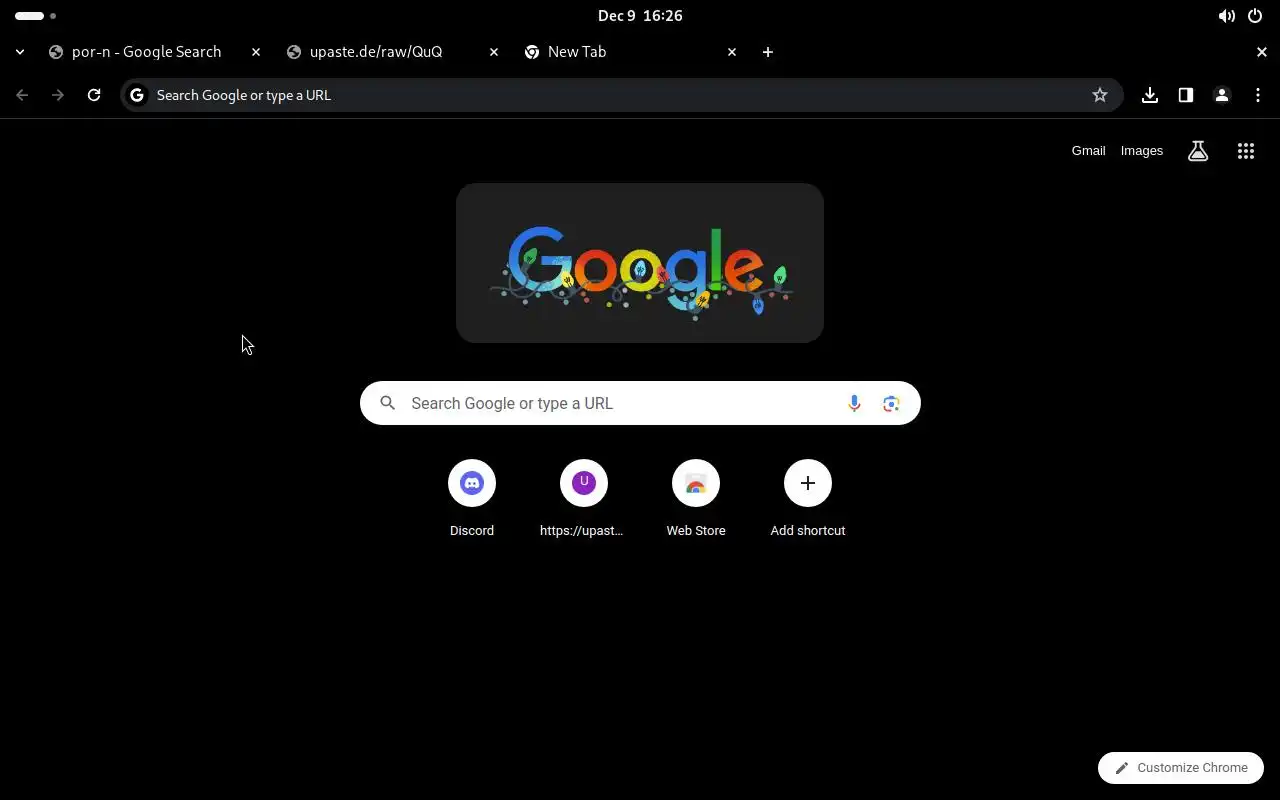This screenshot has height=800, width=1280.
Task: Expand the tab search dropdown
Action: (x=20, y=52)
